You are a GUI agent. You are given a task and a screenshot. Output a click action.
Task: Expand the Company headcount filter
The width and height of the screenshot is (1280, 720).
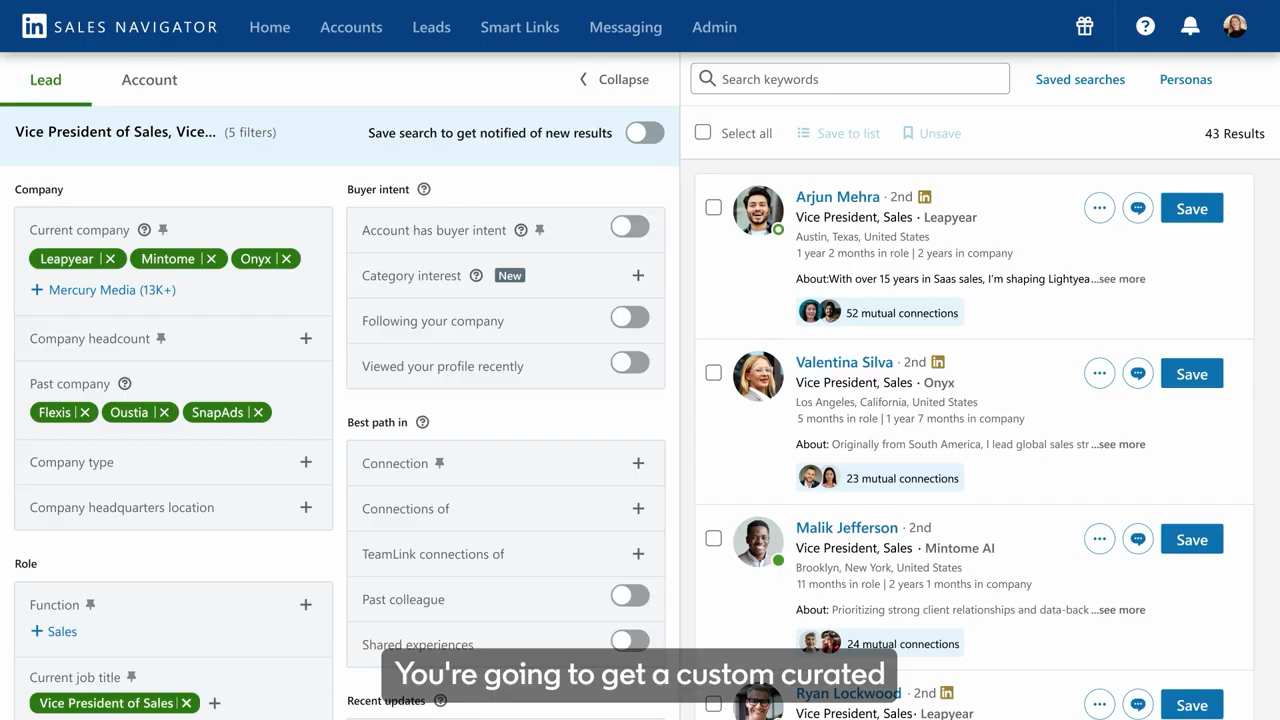pyautogui.click(x=306, y=339)
